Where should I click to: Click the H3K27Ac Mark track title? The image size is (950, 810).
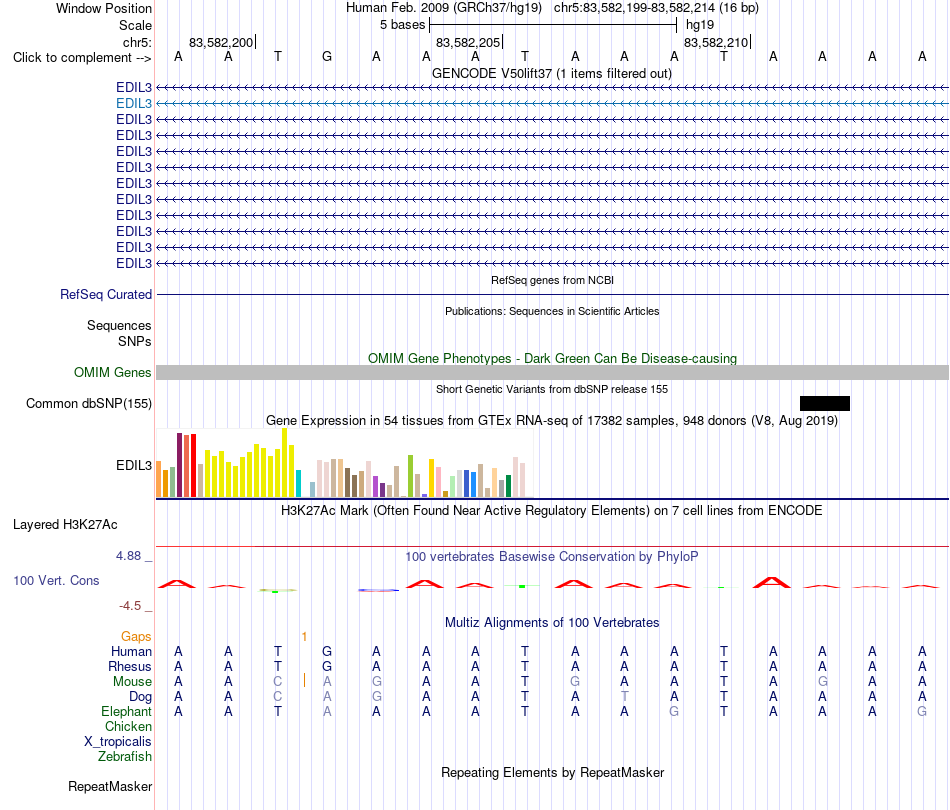click(x=552, y=511)
